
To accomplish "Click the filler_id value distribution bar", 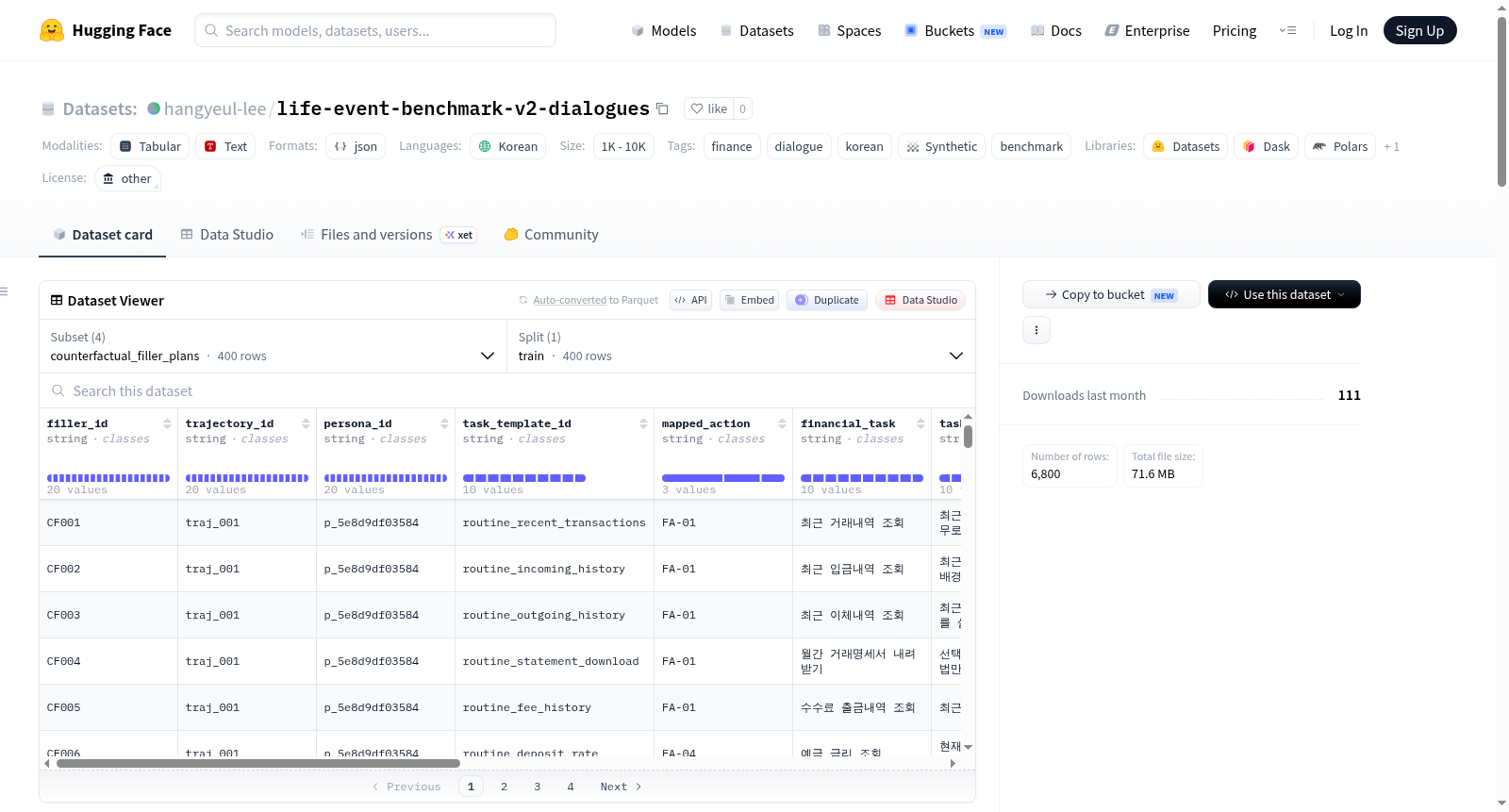I will [x=108, y=478].
